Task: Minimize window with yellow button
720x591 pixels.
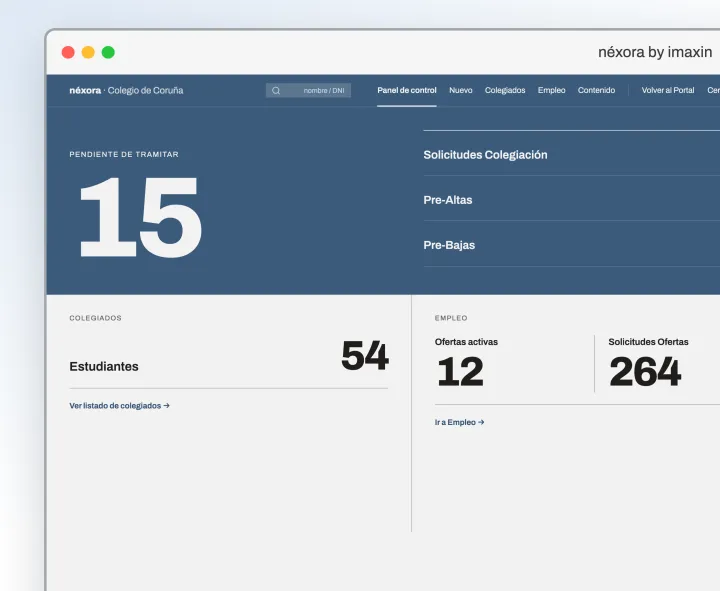Action: [88, 52]
